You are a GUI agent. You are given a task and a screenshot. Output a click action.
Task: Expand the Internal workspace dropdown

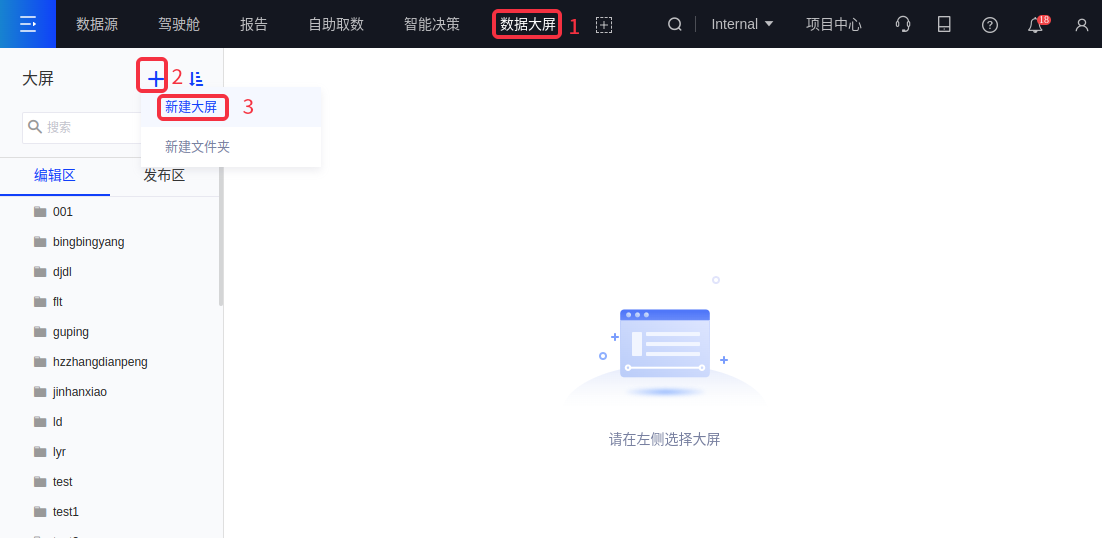tap(742, 24)
